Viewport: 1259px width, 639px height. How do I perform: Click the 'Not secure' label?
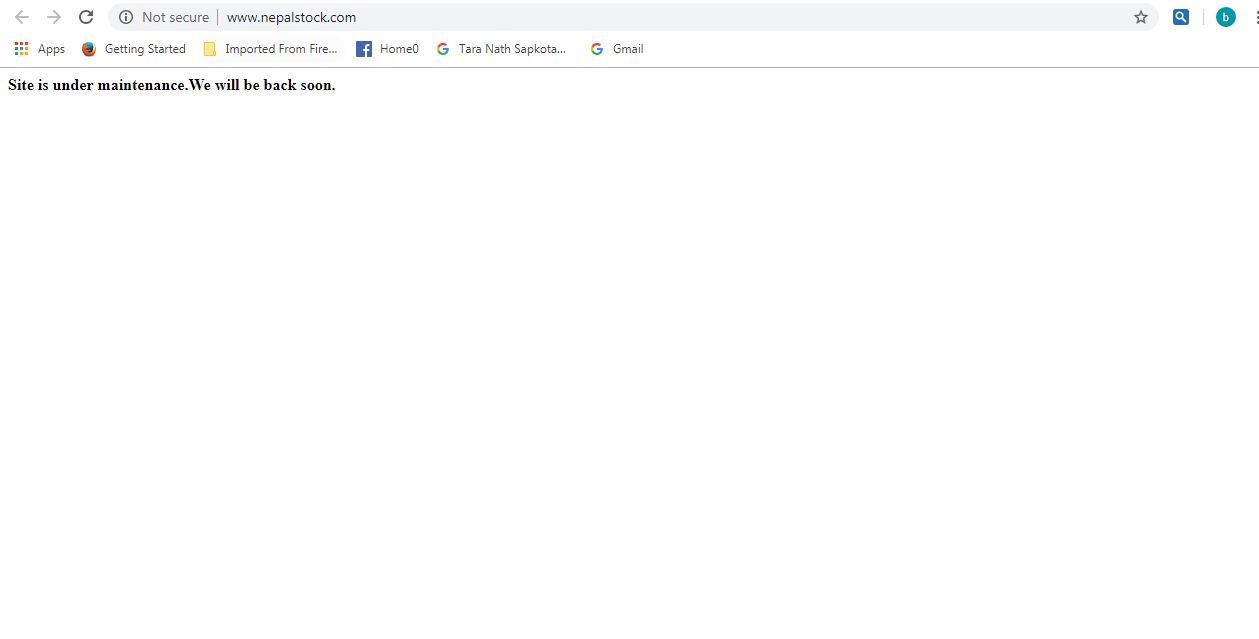[175, 17]
